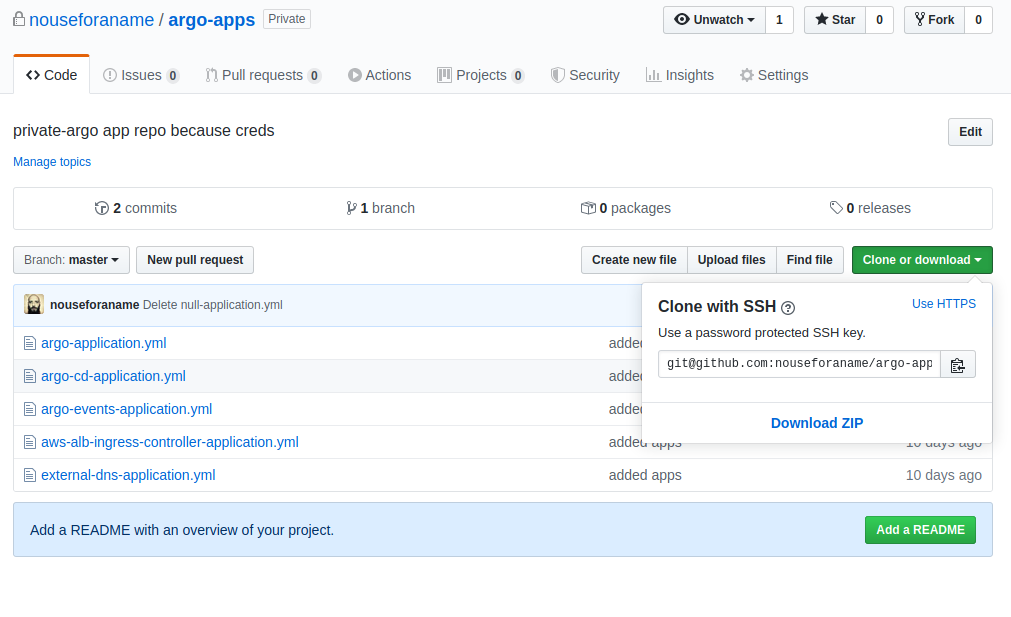
Task: Click the Private repository badge
Action: (x=287, y=19)
